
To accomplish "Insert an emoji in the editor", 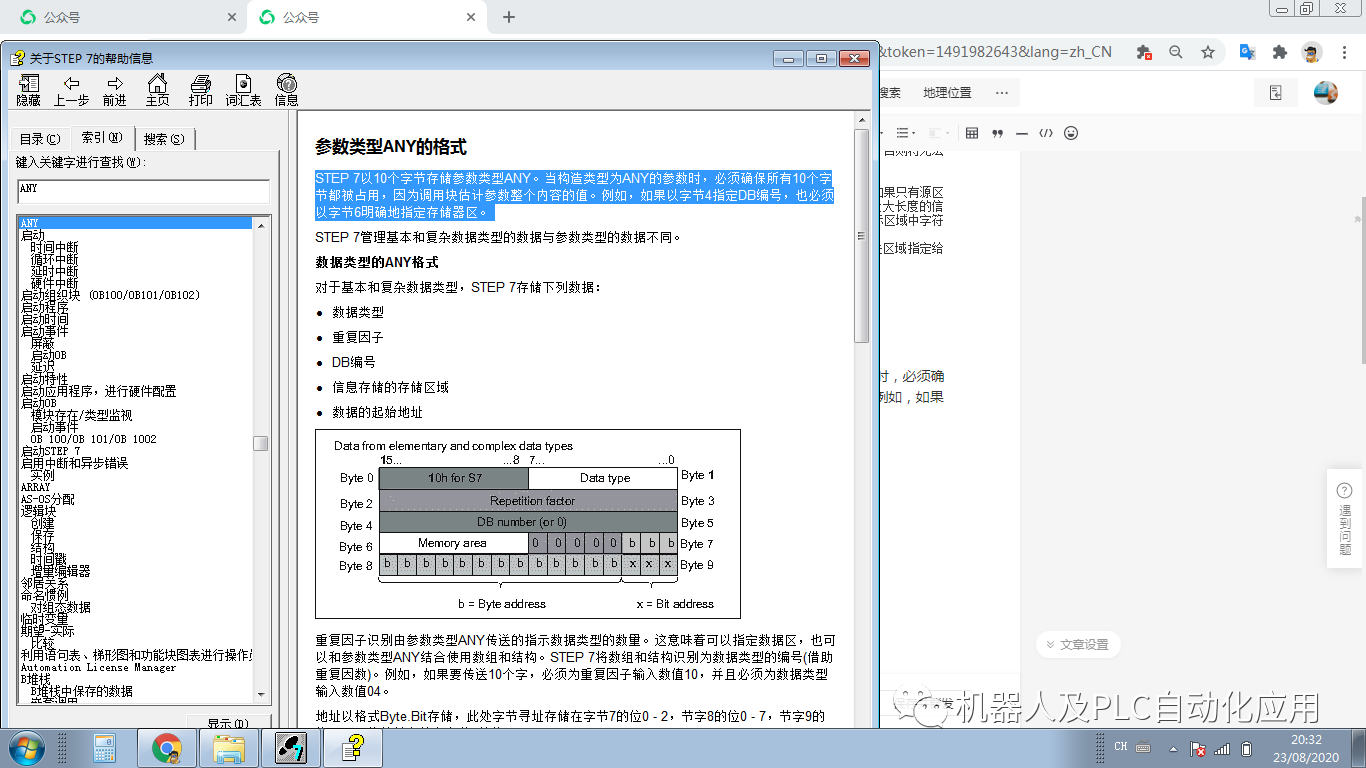I will click(1071, 133).
